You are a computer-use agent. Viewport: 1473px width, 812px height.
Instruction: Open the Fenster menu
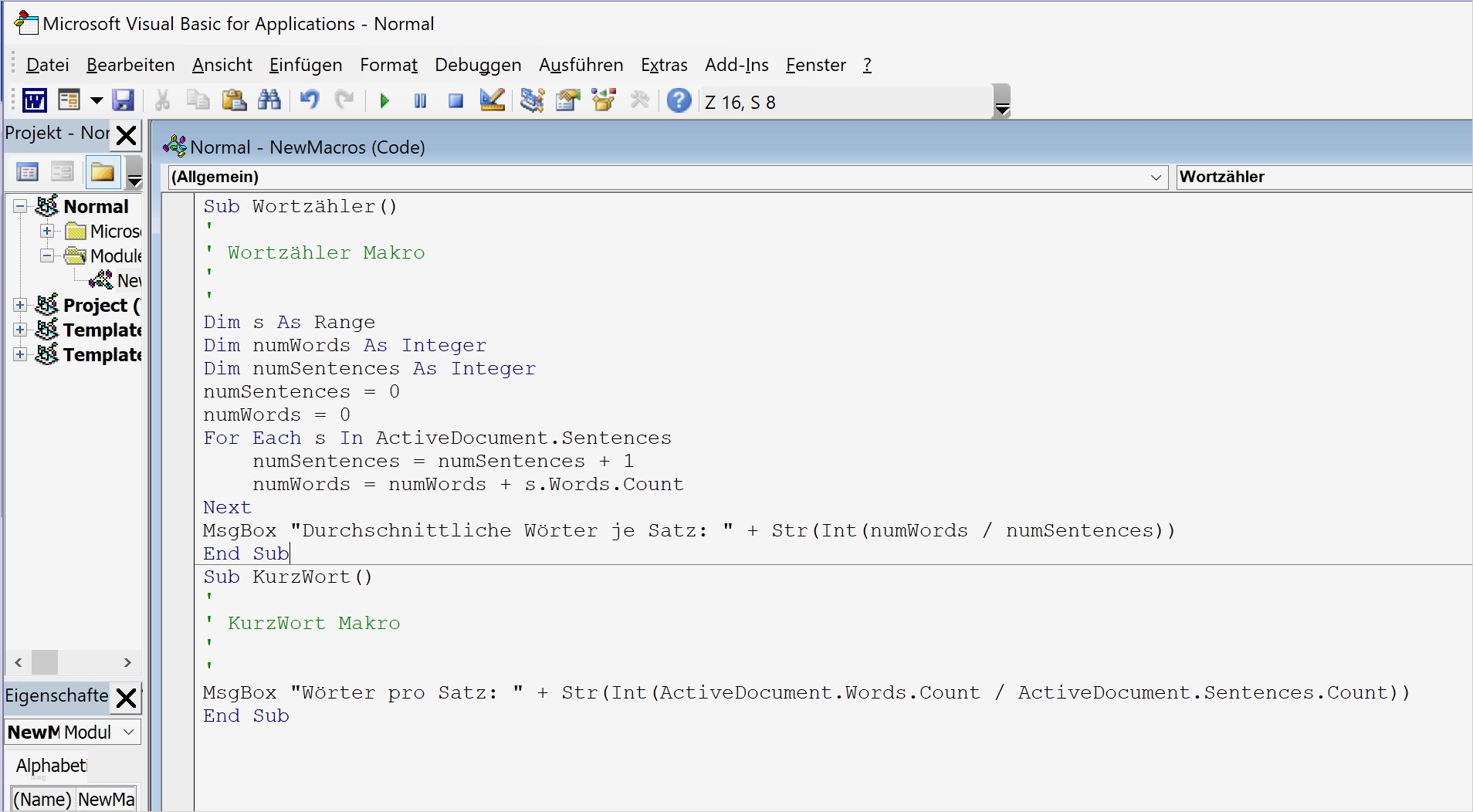click(816, 65)
